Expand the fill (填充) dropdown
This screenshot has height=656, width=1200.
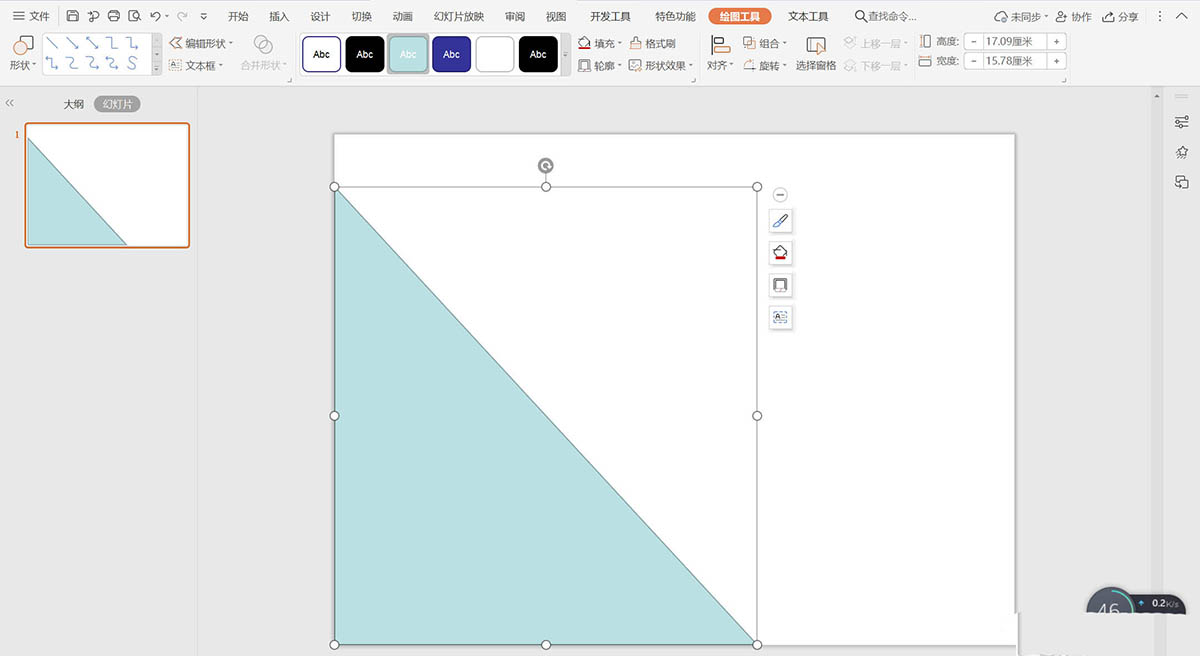620,44
